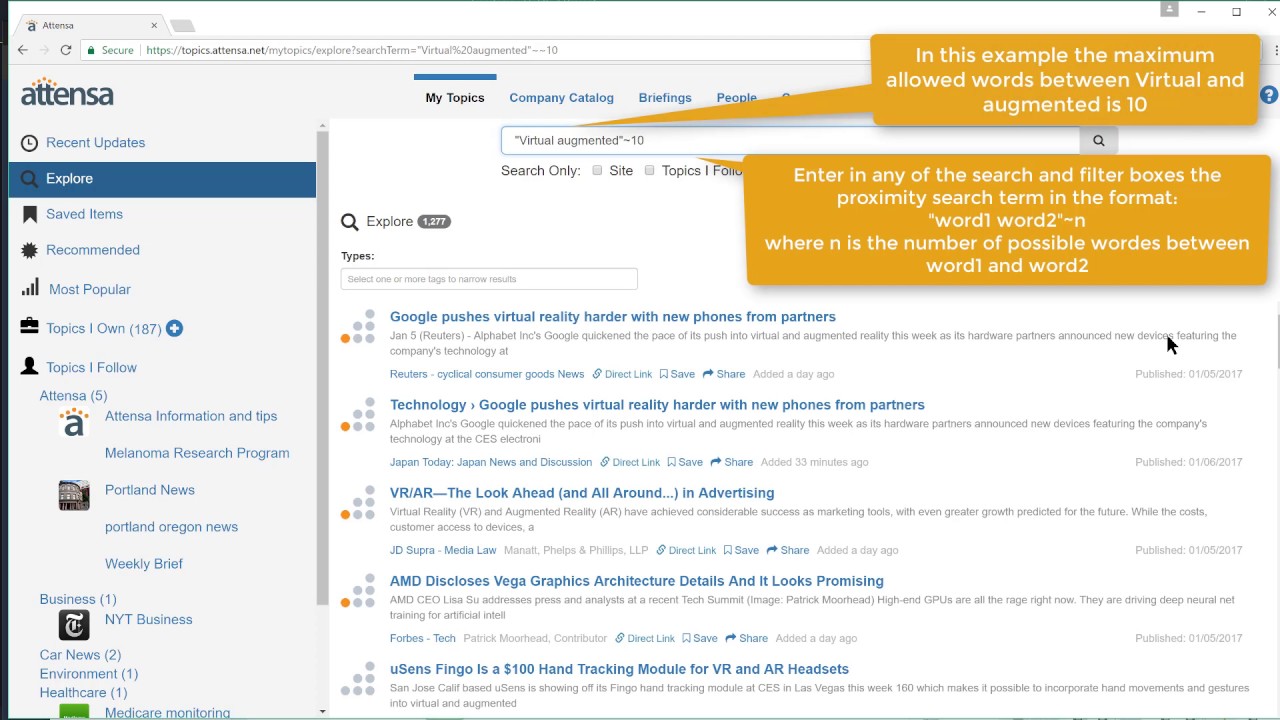
Task: Click the Topics I Own briefcase icon
Action: click(x=29, y=327)
